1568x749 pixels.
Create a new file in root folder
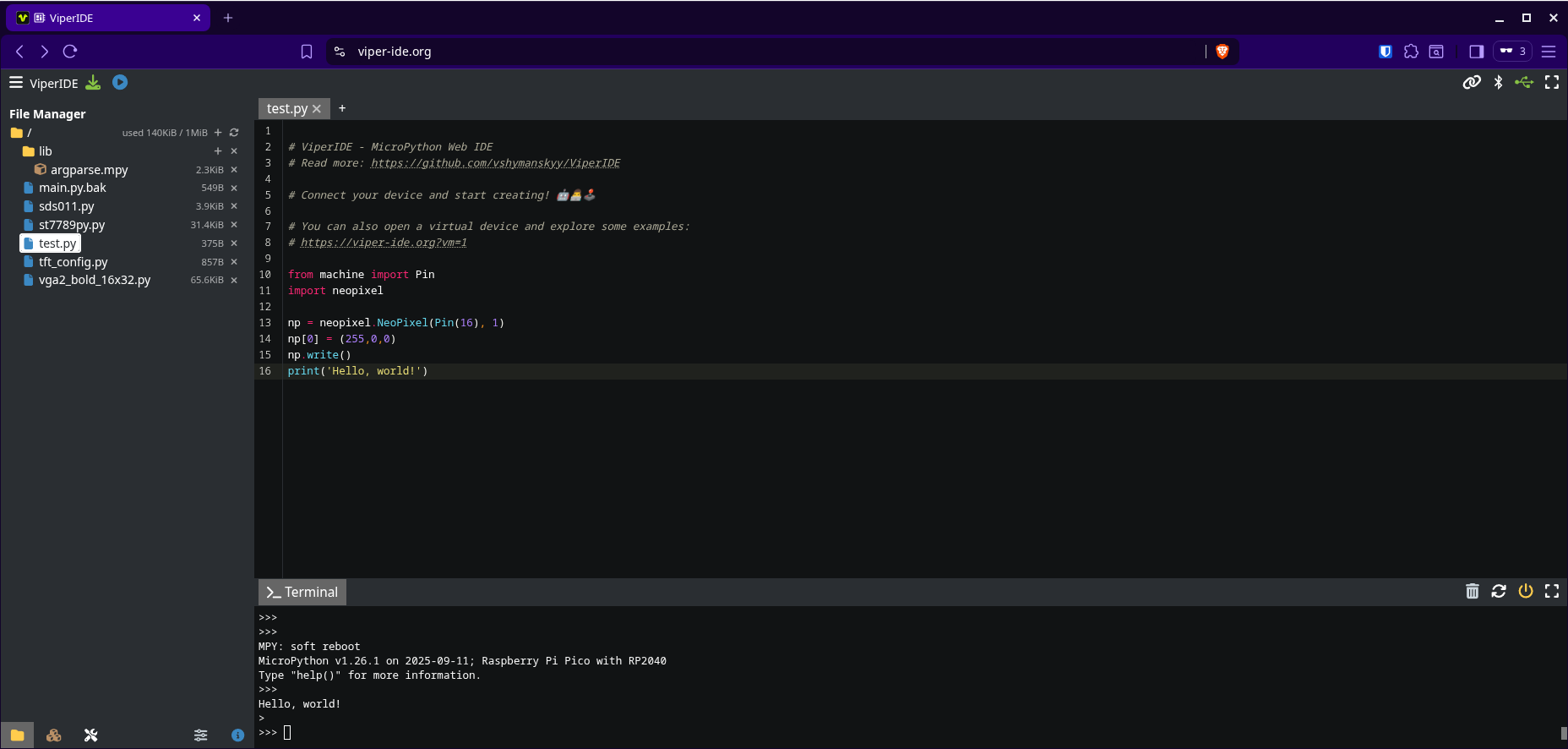coord(217,132)
